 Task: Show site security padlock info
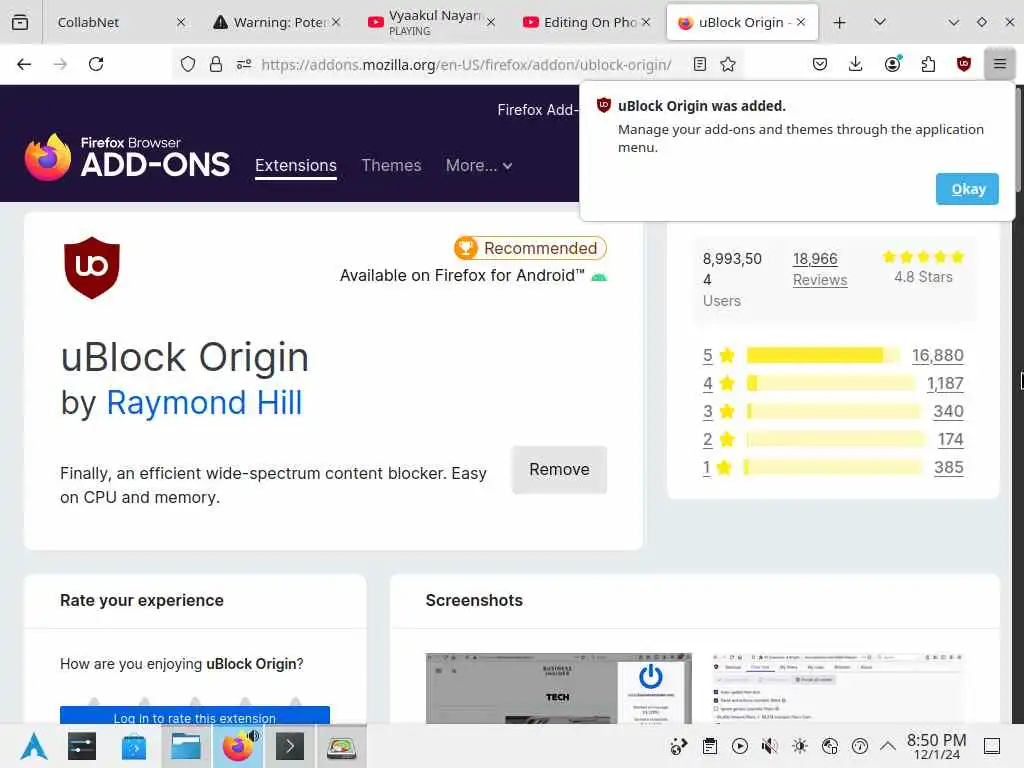tap(216, 64)
